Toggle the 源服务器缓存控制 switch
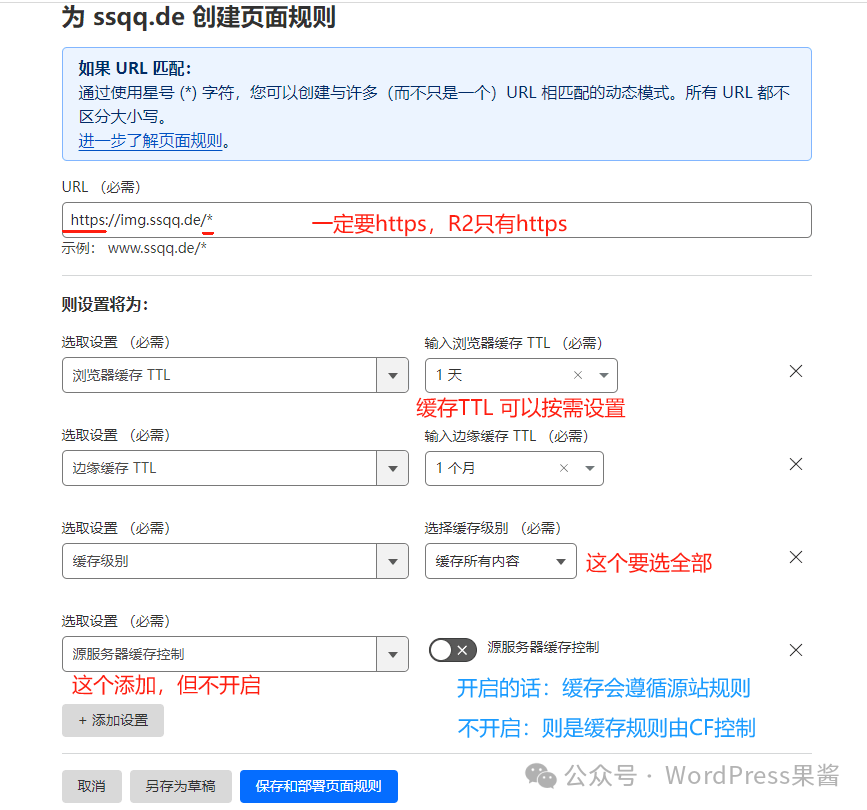 [453, 650]
